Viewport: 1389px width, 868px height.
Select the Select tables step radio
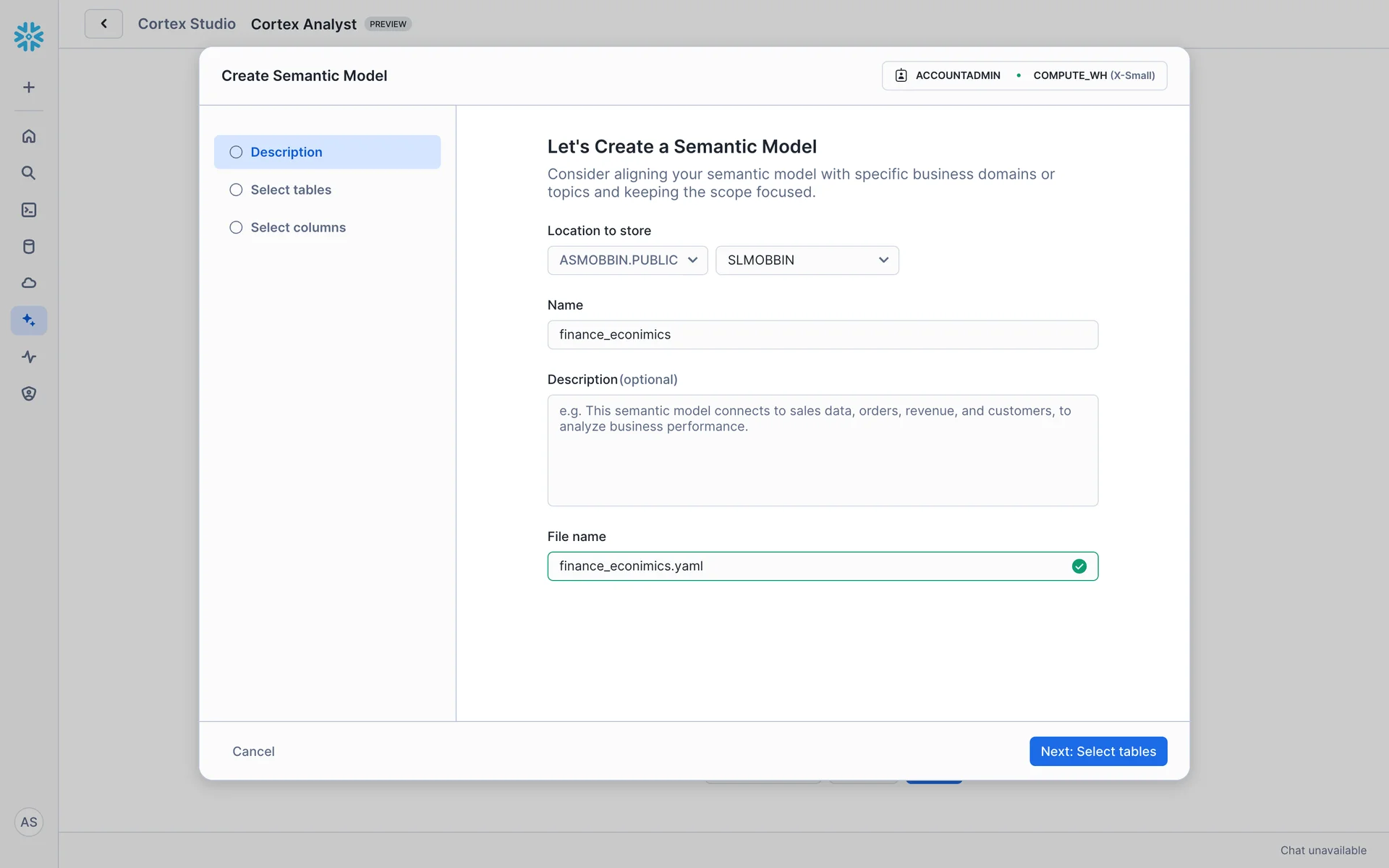coord(236,190)
